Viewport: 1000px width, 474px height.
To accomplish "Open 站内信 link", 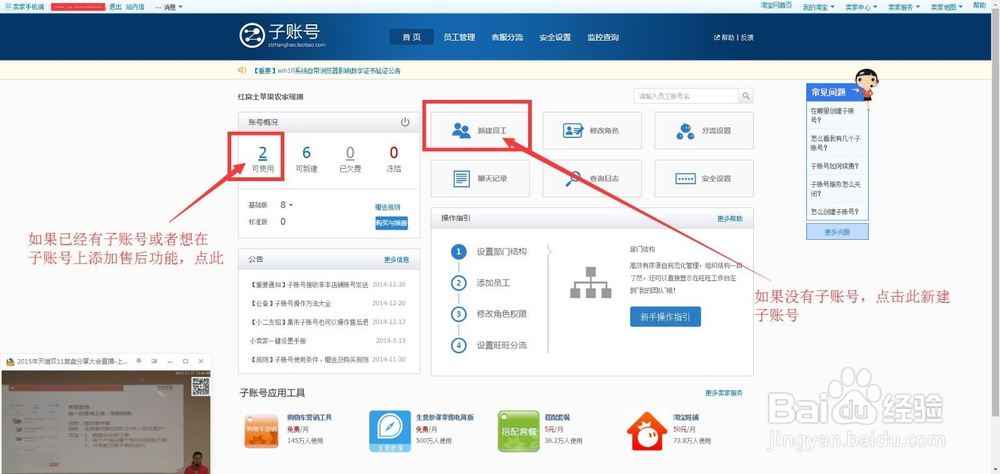I will [135, 7].
